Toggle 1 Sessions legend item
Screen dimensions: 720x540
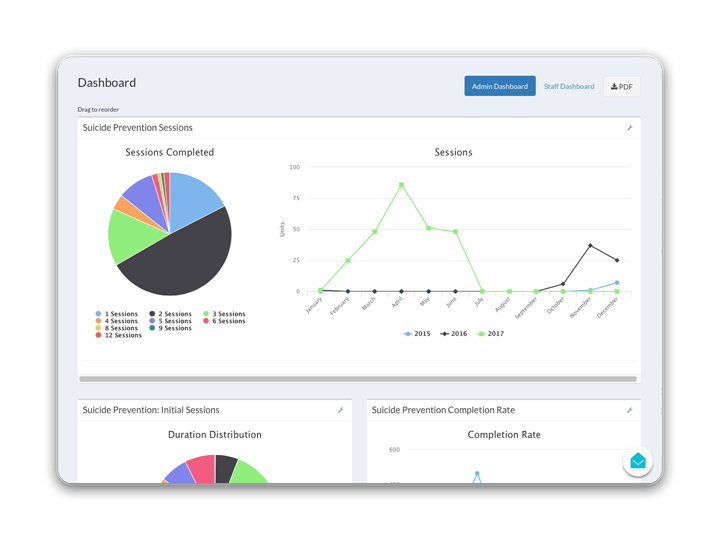[117, 314]
